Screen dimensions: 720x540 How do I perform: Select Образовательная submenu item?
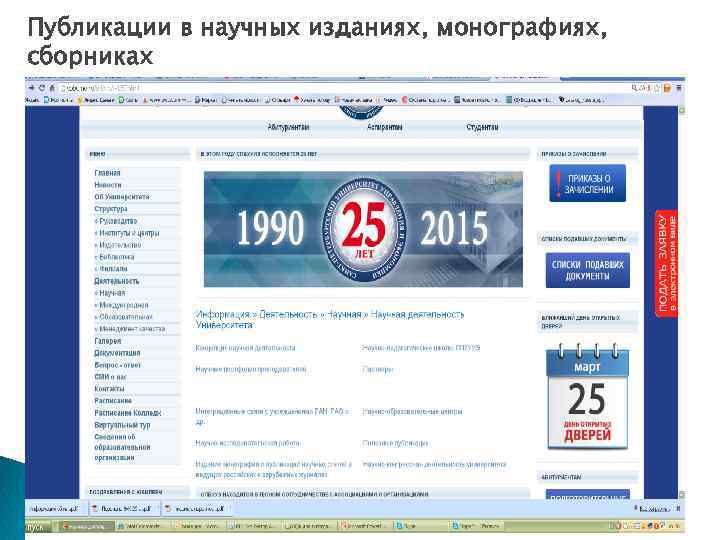tap(124, 317)
